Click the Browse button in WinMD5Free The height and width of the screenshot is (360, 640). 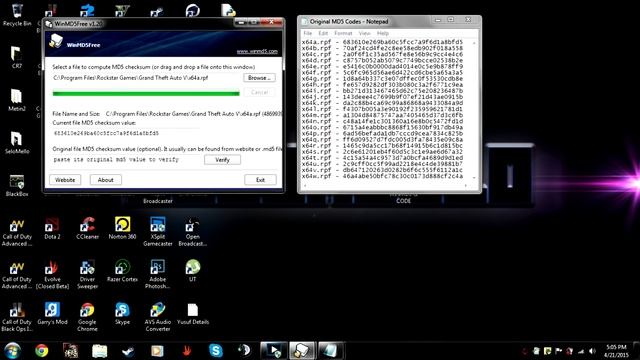259,78
